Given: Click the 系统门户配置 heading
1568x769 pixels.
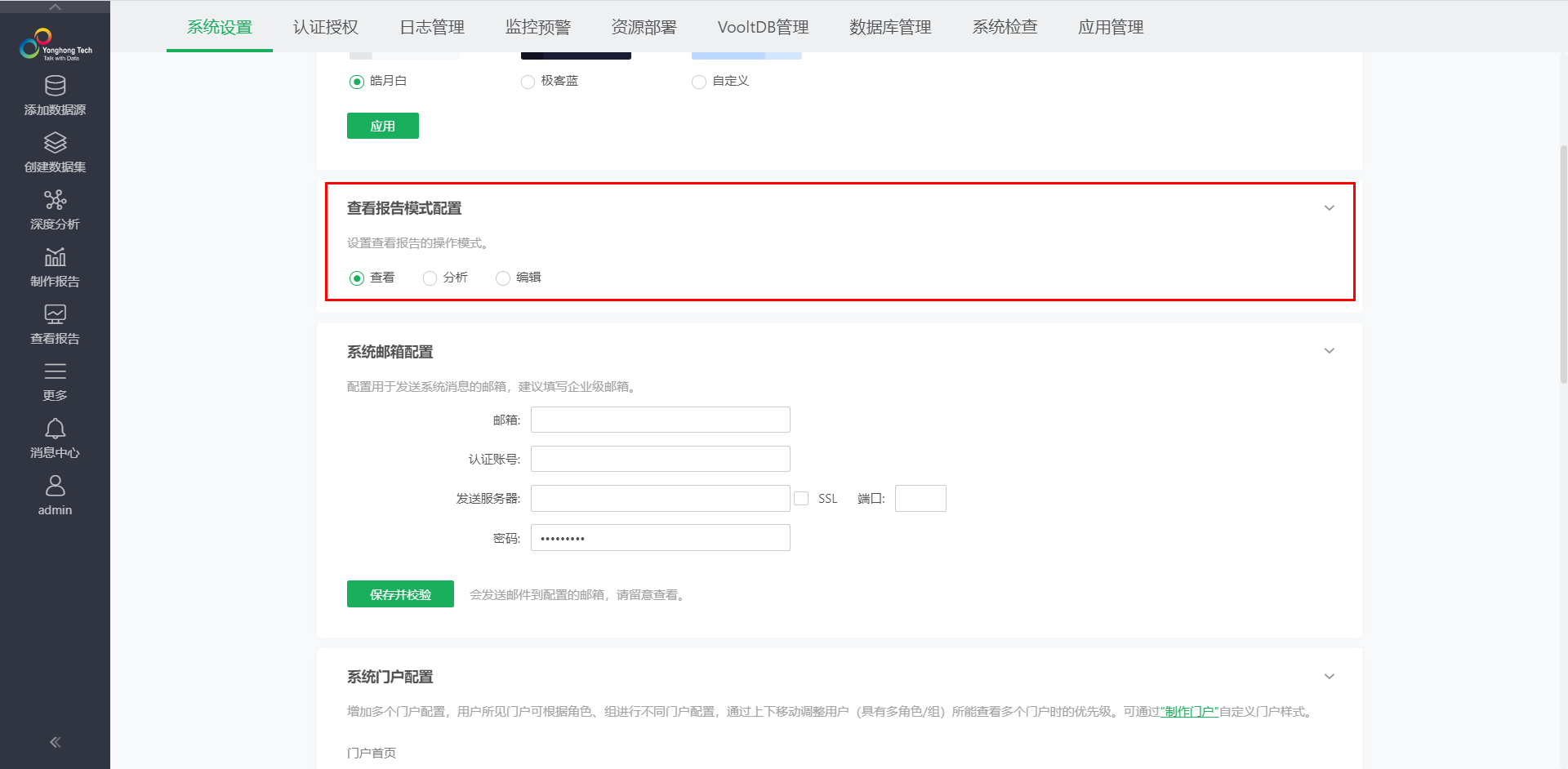Looking at the screenshot, I should [x=390, y=677].
